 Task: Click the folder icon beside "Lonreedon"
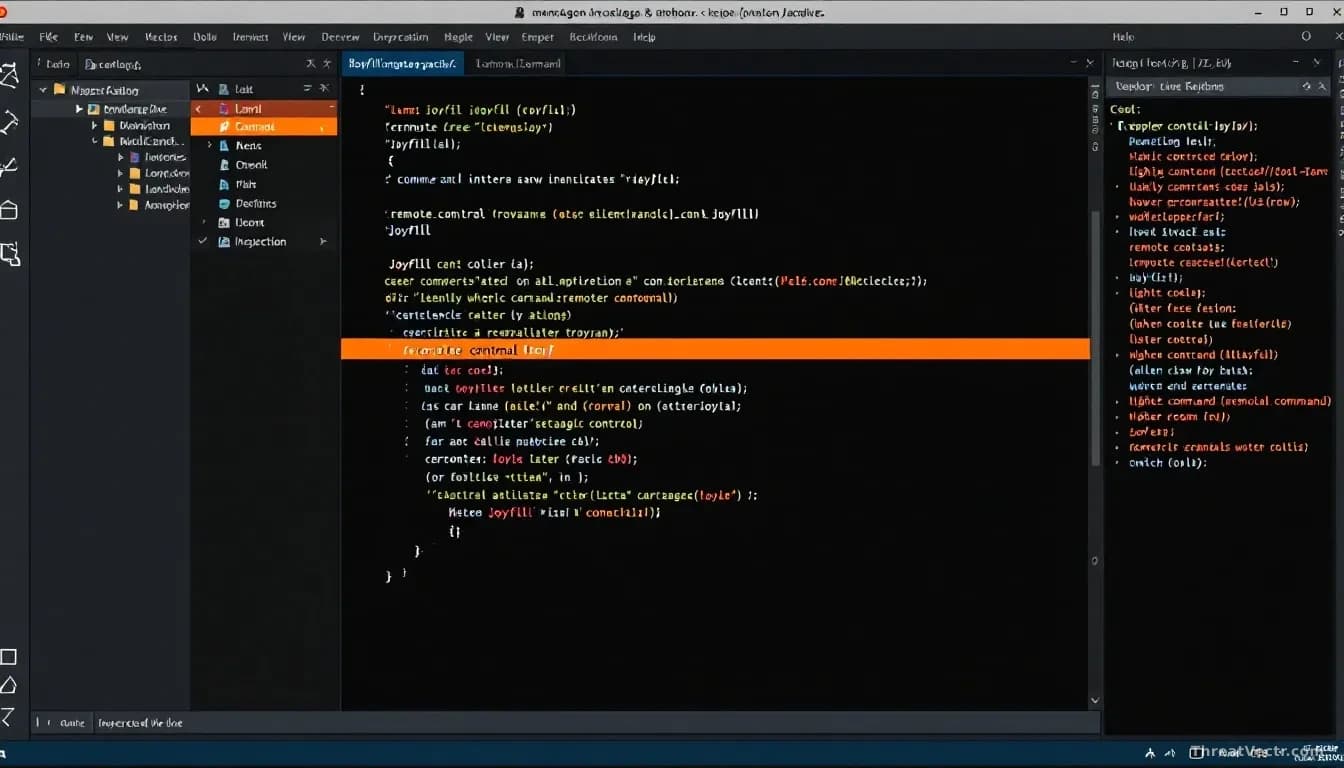pos(135,173)
